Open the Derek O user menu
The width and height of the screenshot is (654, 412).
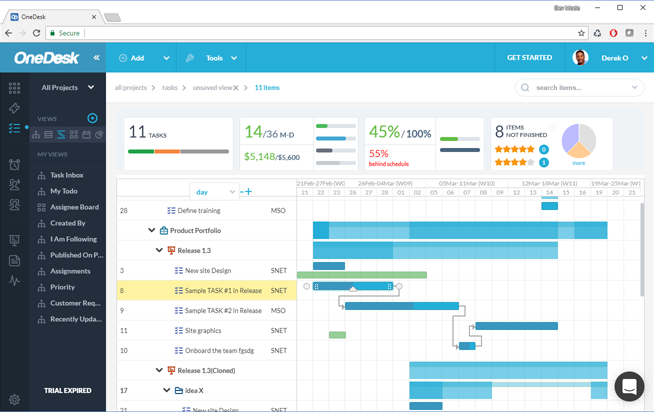(609, 58)
